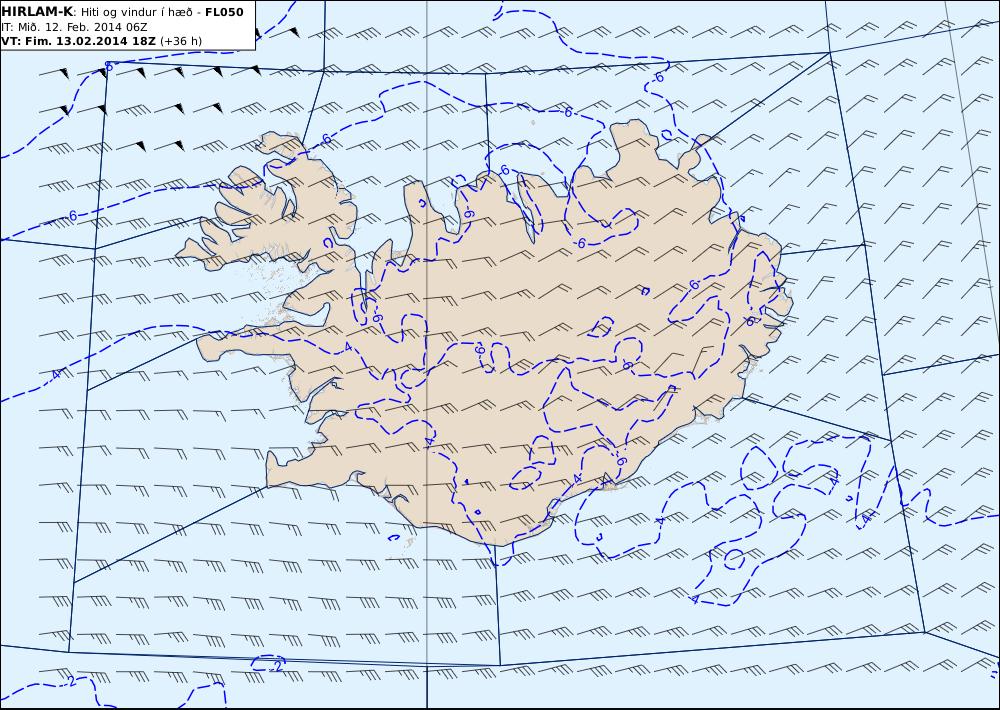This screenshot has width=1000, height=710.
Task: Click the HIRLAM-K model name in the title
Action: 38,12
